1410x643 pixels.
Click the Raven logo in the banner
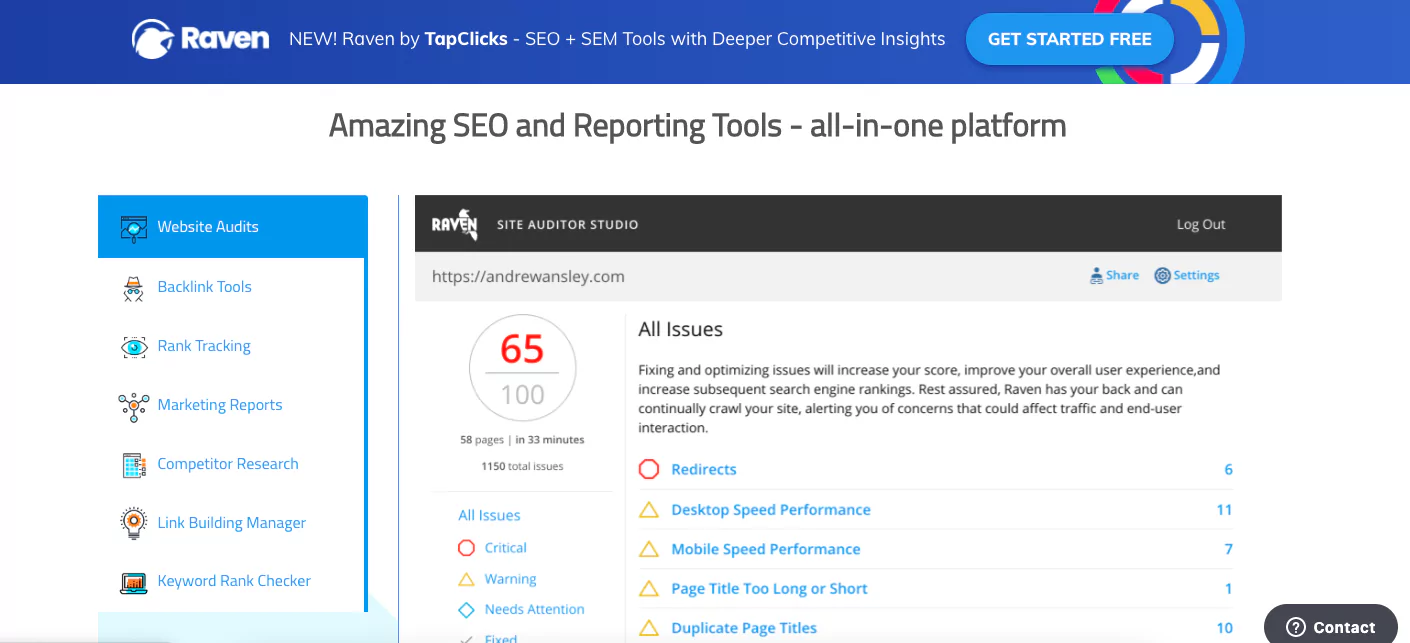(x=201, y=39)
